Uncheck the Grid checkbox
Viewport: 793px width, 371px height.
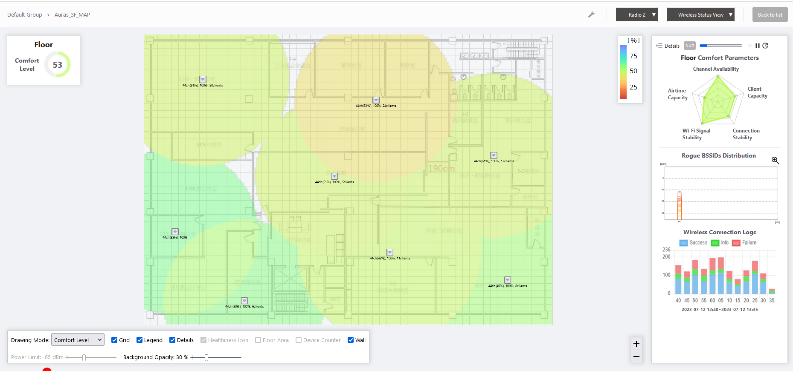pyautogui.click(x=114, y=340)
